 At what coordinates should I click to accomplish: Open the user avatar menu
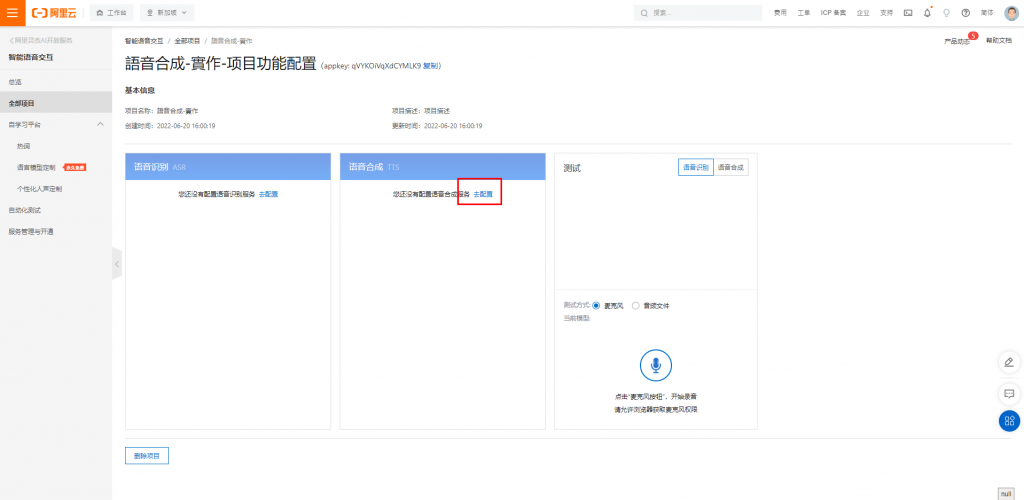pos(1012,12)
